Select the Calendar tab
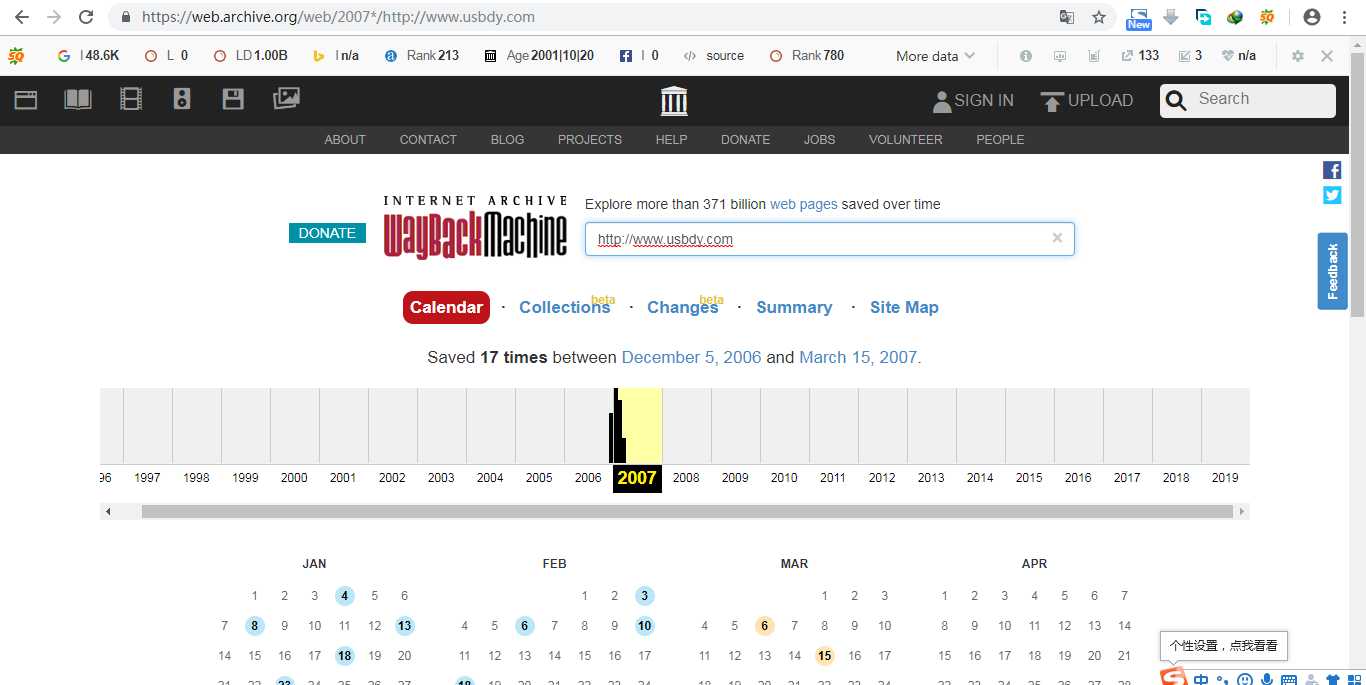1366x685 pixels. [446, 307]
